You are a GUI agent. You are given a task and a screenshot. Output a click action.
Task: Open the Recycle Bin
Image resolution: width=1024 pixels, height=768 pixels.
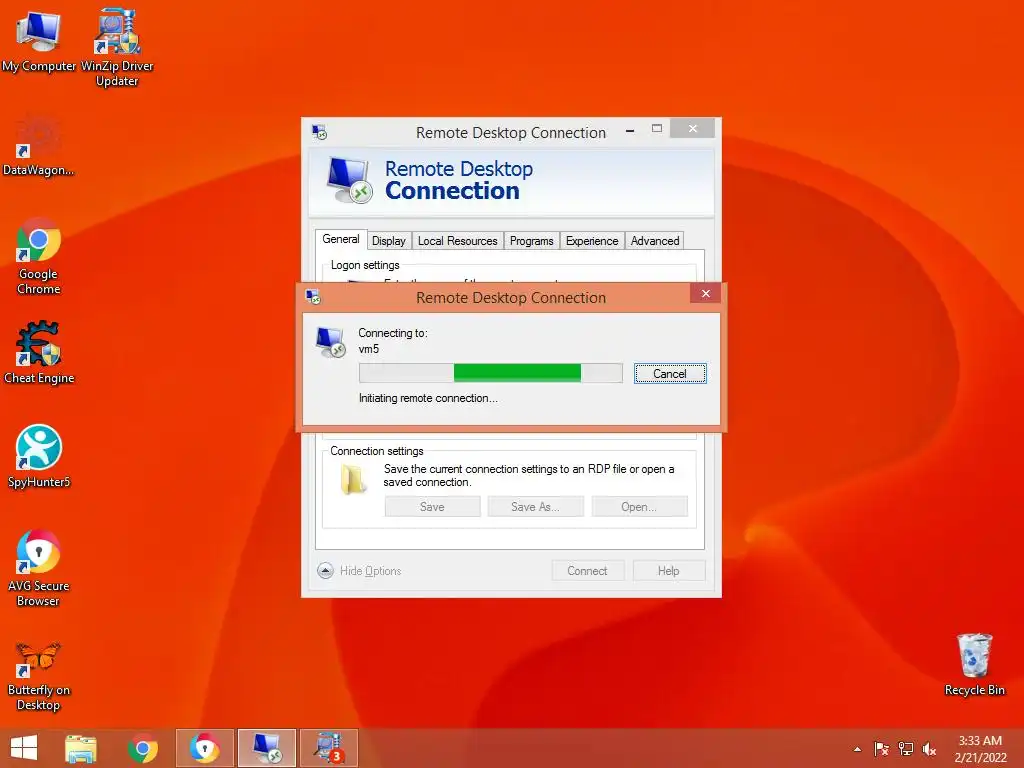pyautogui.click(x=974, y=665)
